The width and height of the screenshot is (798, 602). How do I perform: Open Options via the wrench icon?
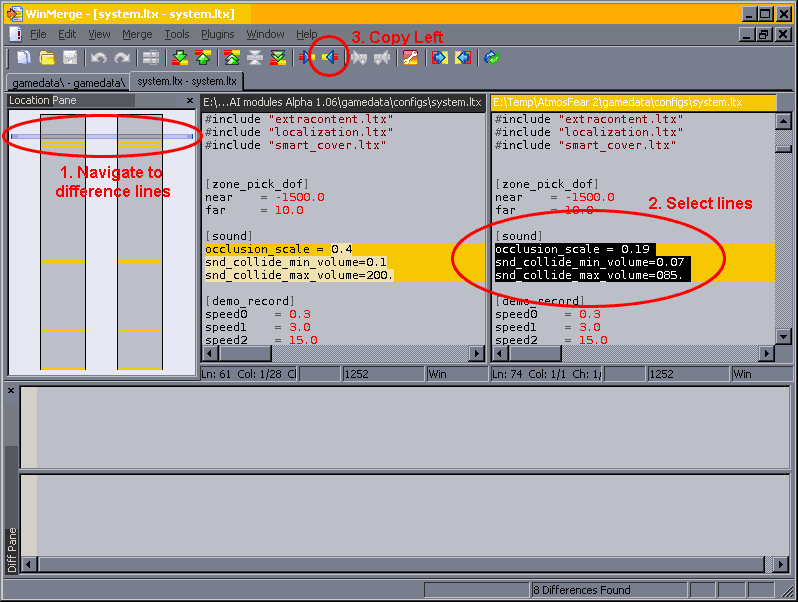pos(411,58)
